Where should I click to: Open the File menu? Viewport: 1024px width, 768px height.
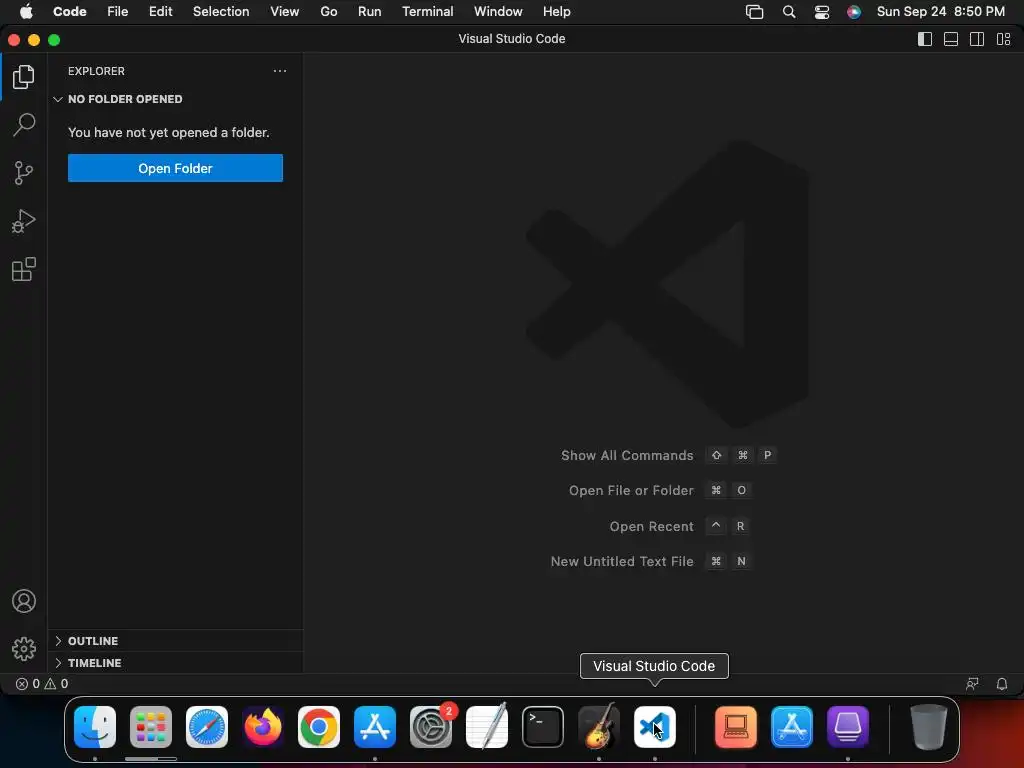click(x=118, y=12)
